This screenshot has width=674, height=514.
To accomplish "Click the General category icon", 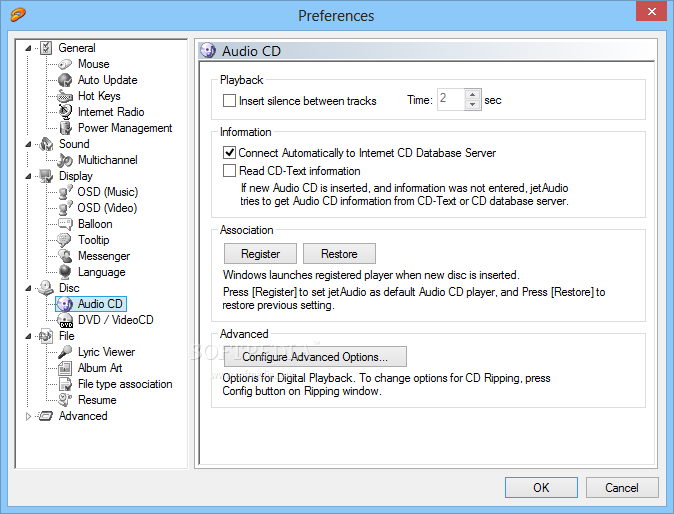I will point(46,48).
